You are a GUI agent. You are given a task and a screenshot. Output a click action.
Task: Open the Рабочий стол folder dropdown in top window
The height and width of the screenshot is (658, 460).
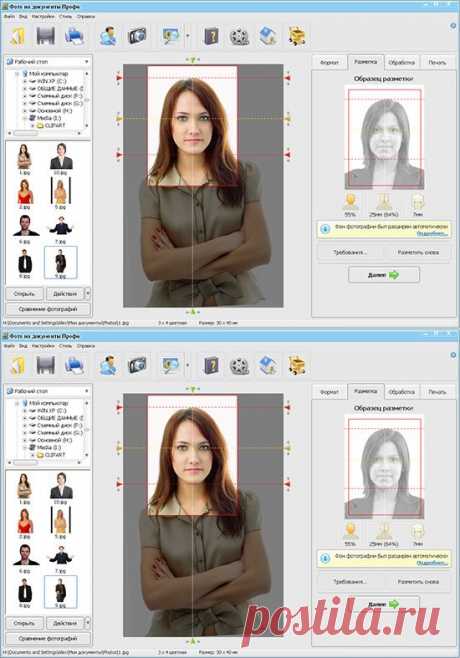86,62
